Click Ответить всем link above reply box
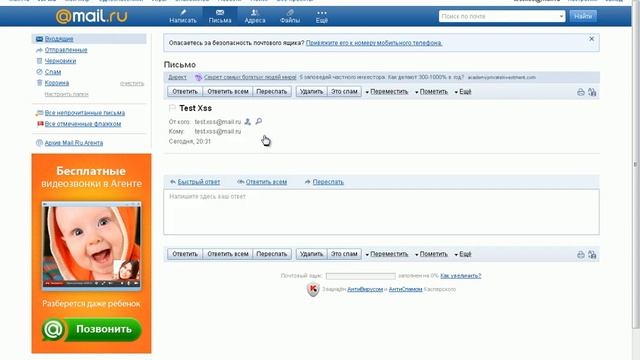 266,182
